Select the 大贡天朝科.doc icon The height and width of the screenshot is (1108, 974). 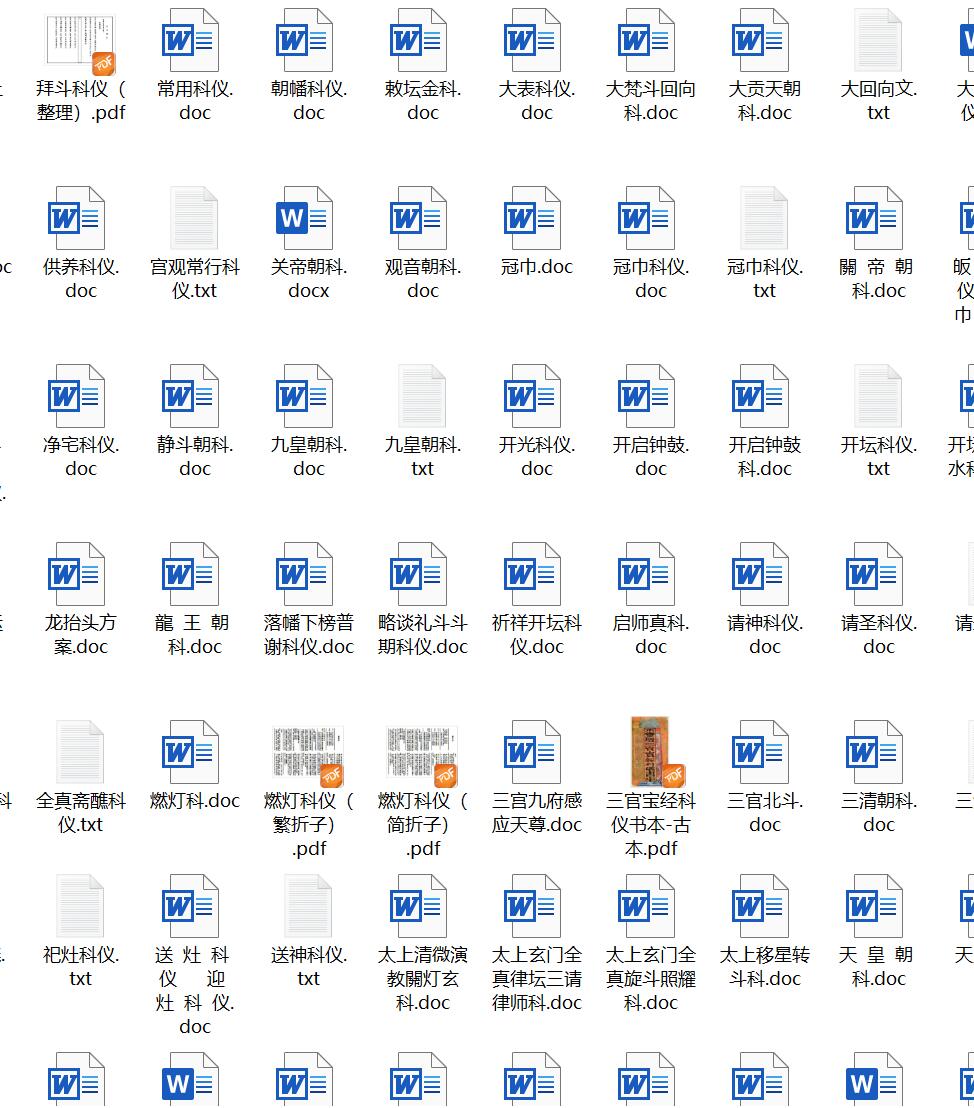click(761, 40)
